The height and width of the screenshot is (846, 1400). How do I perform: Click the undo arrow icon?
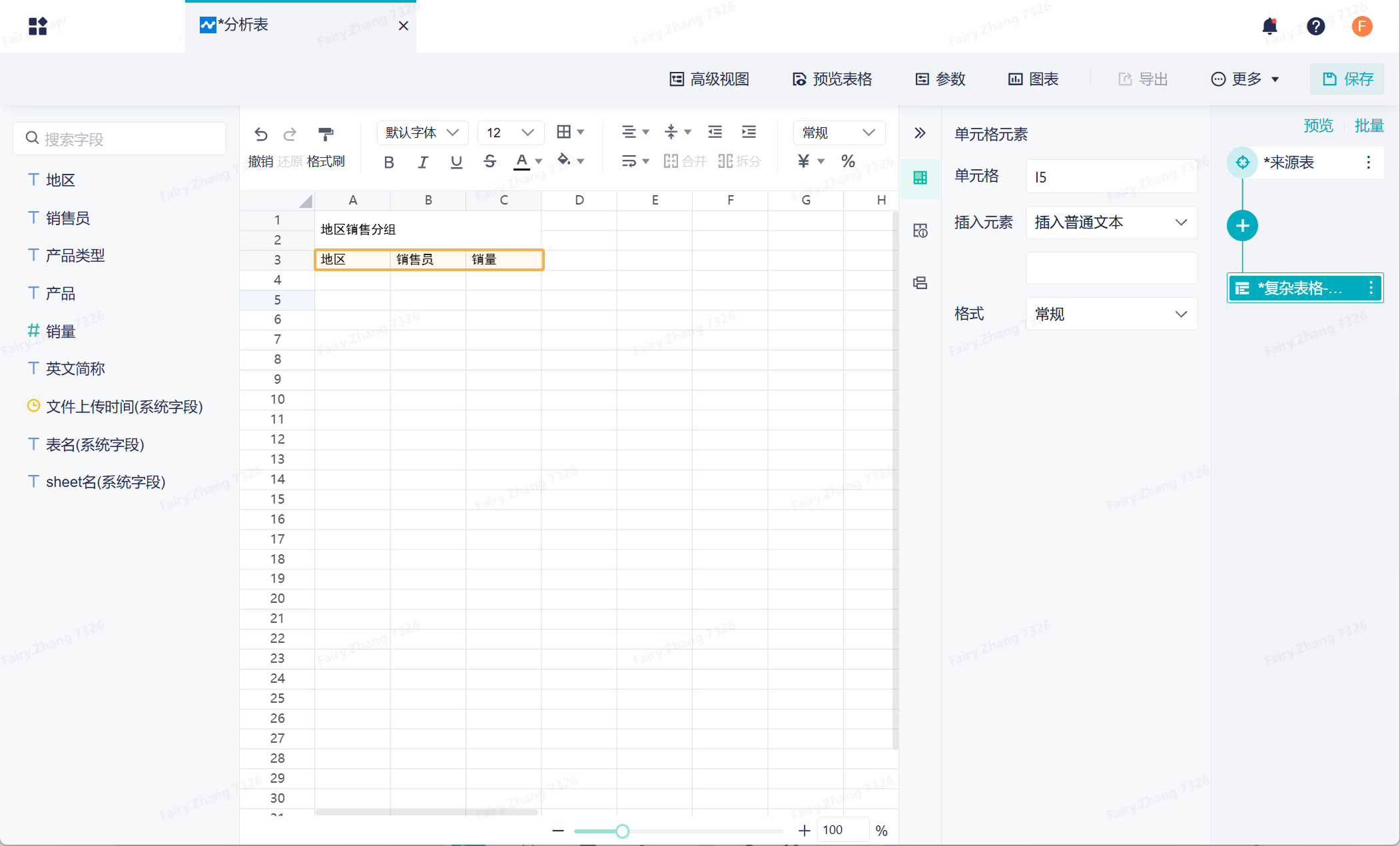coord(261,134)
